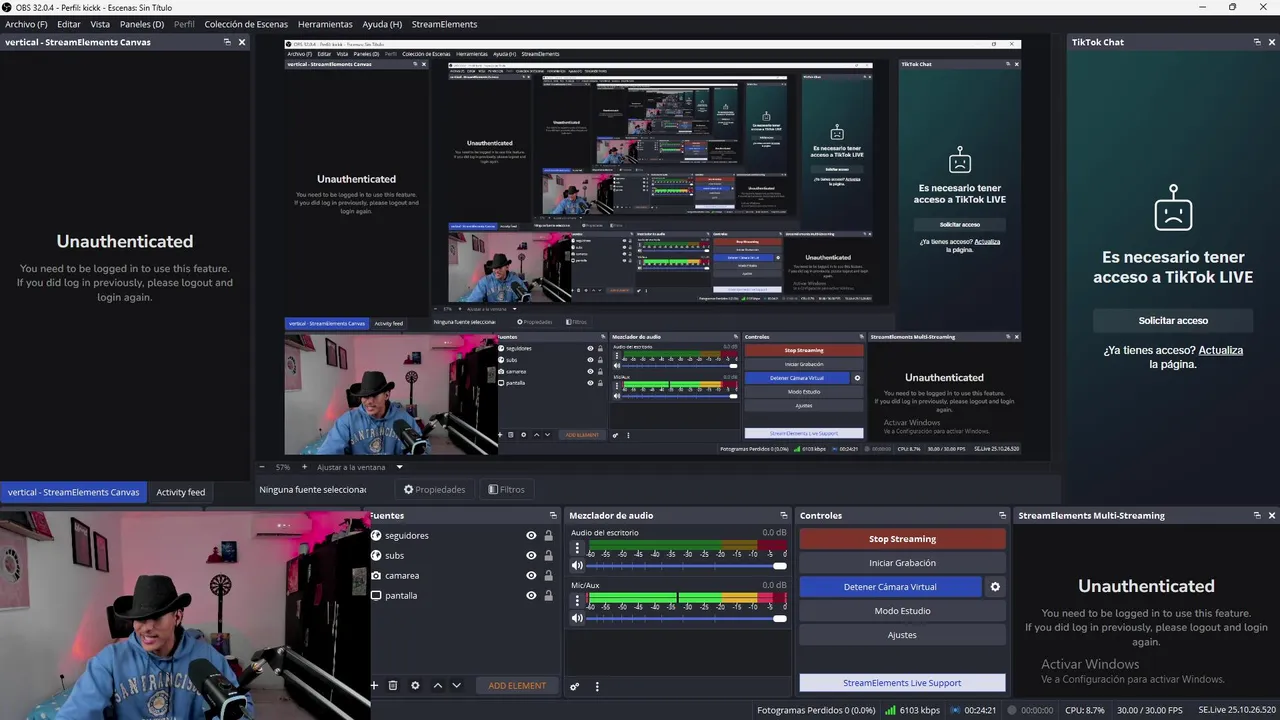Open Ajustes settings button

pyautogui.click(x=902, y=635)
